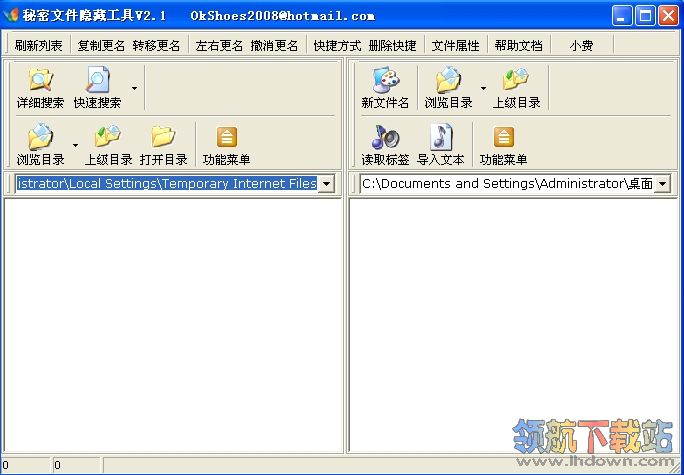The width and height of the screenshot is (684, 475).
Task: Click 左右更名 in the top toolbar
Action: tap(219, 45)
